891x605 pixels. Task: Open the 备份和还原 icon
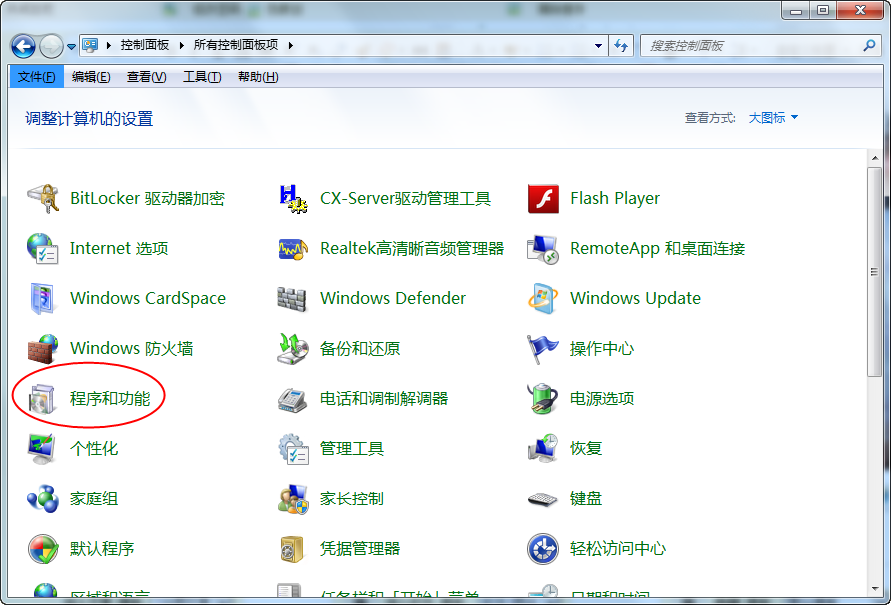tap(293, 348)
